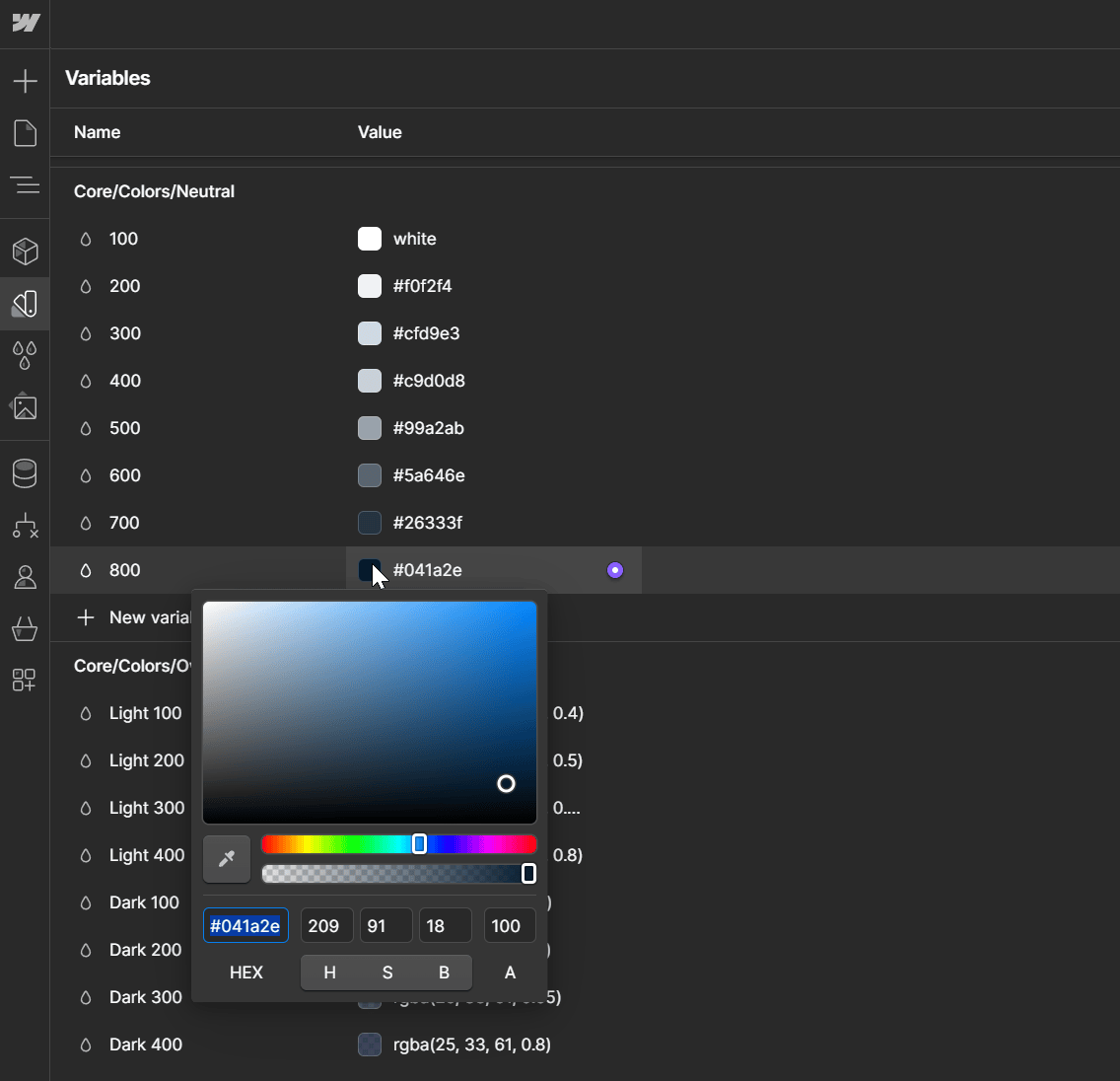Open the Components panel
The width and height of the screenshot is (1120, 1081).
(x=25, y=251)
